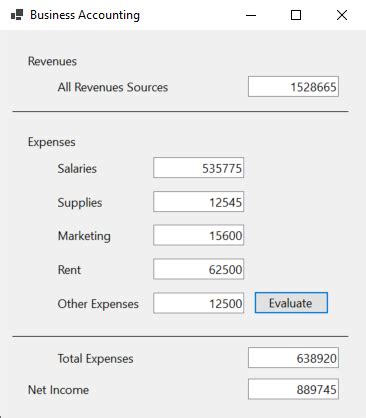Image resolution: width=366 pixels, height=418 pixels.
Task: Maximize the Business Accounting window
Action: click(x=296, y=15)
